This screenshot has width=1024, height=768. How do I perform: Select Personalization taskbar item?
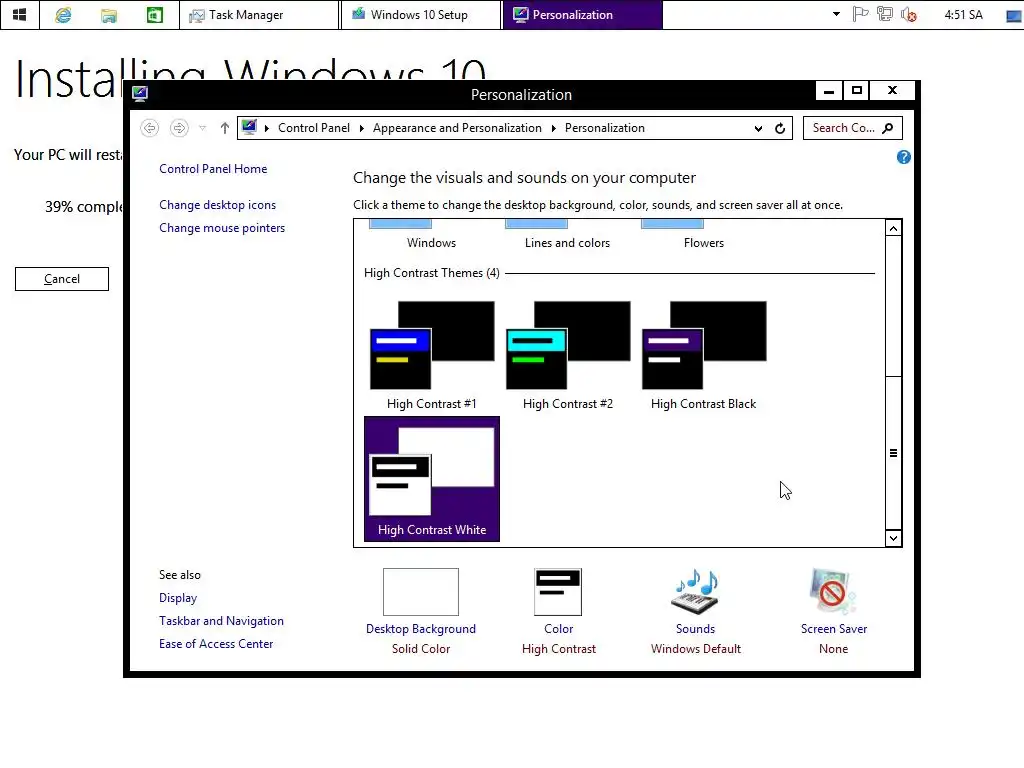[583, 15]
